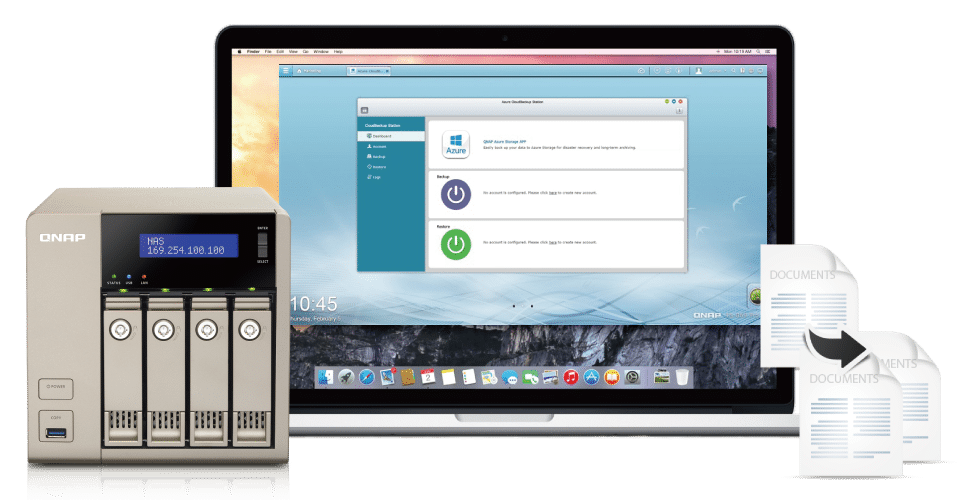Click the info button in Azure window toolbar
980x500 pixels.
pyautogui.click(x=679, y=111)
